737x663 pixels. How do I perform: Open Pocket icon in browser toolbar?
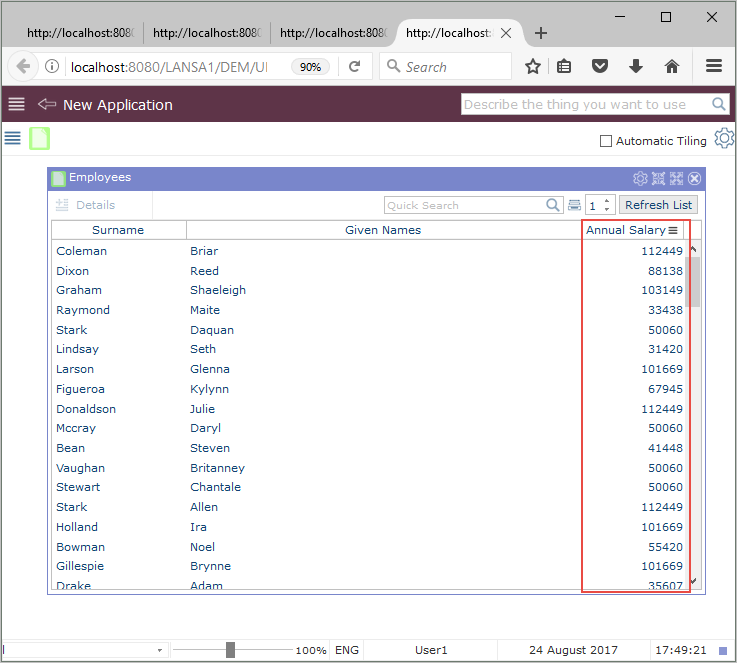click(599, 67)
